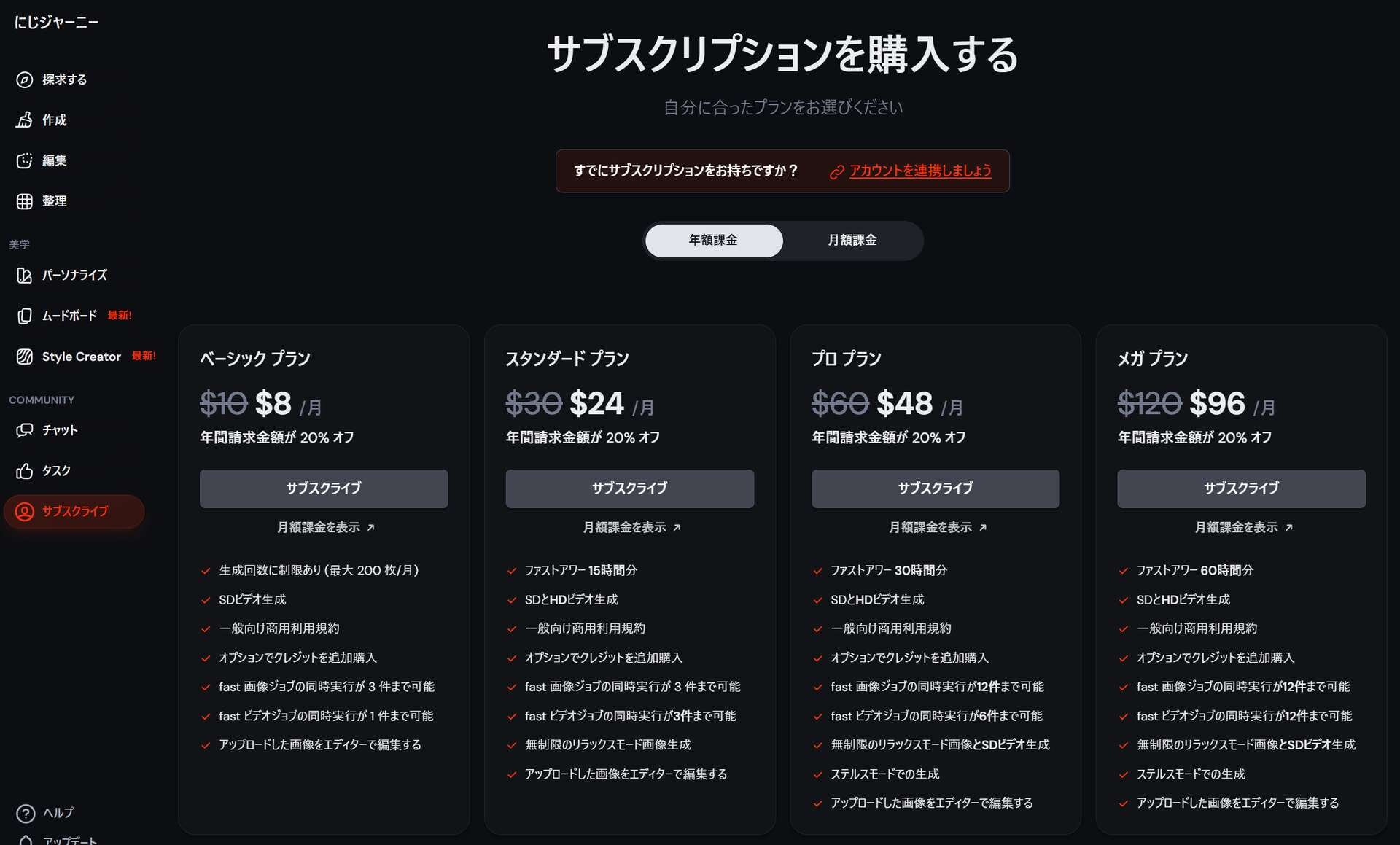Open the Help question mark icon
The height and width of the screenshot is (845, 1400).
click(26, 813)
